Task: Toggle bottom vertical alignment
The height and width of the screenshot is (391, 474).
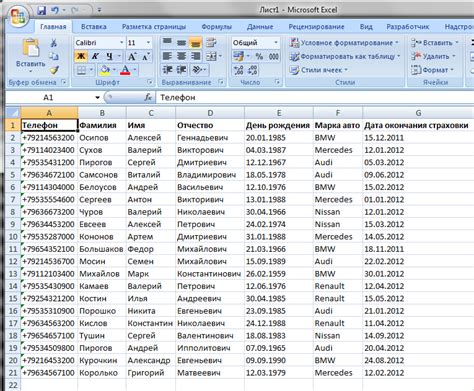Action: tap(195, 43)
